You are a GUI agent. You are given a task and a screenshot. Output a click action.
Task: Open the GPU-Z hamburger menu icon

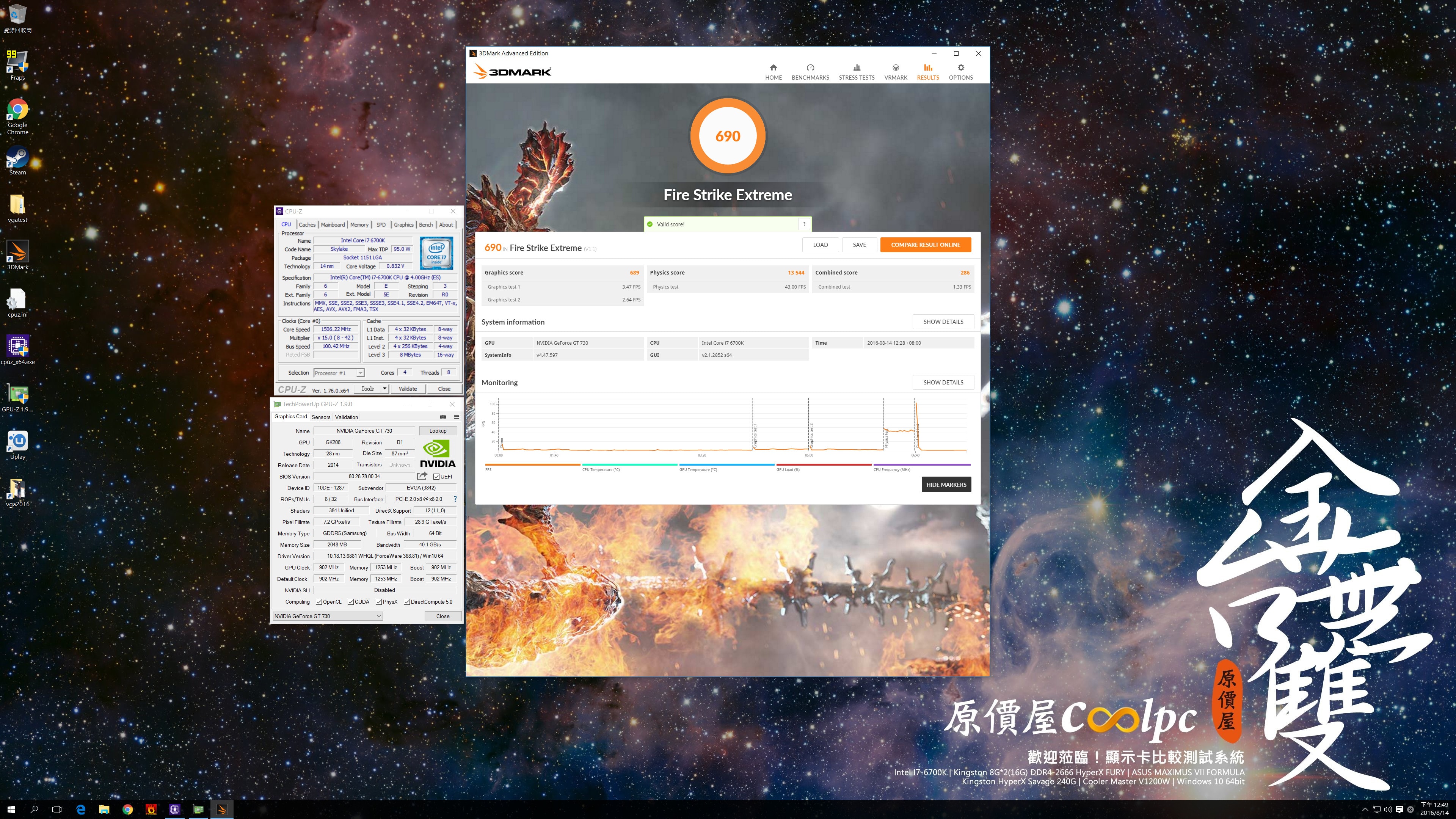click(x=456, y=417)
